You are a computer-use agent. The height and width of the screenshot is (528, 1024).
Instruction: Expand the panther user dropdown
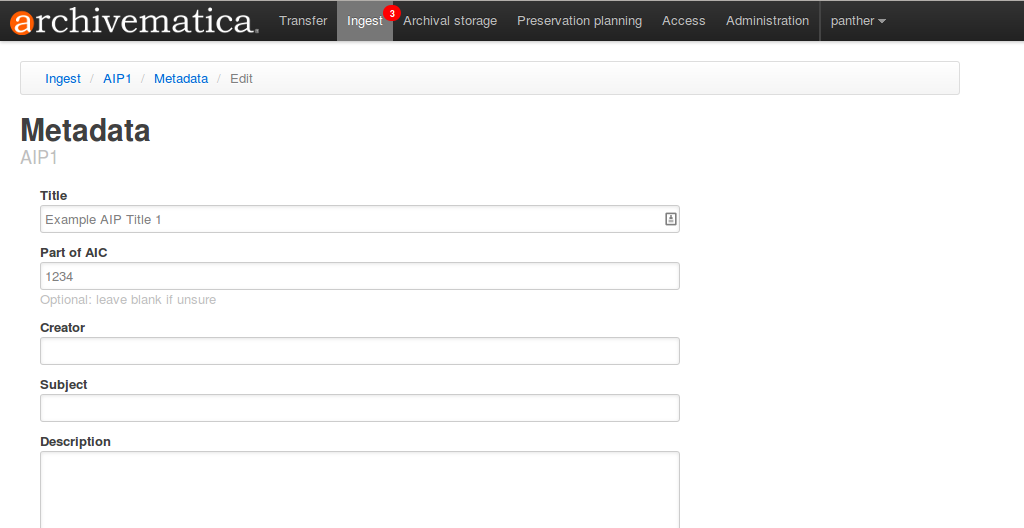(x=858, y=21)
